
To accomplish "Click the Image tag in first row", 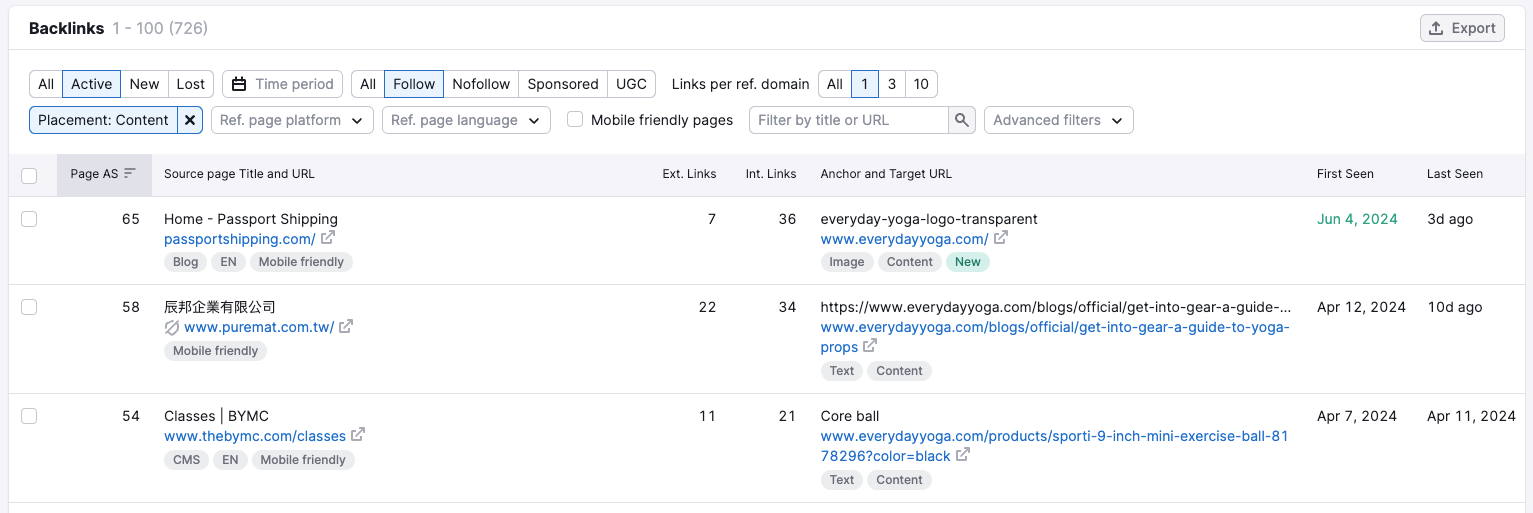I will (x=847, y=262).
